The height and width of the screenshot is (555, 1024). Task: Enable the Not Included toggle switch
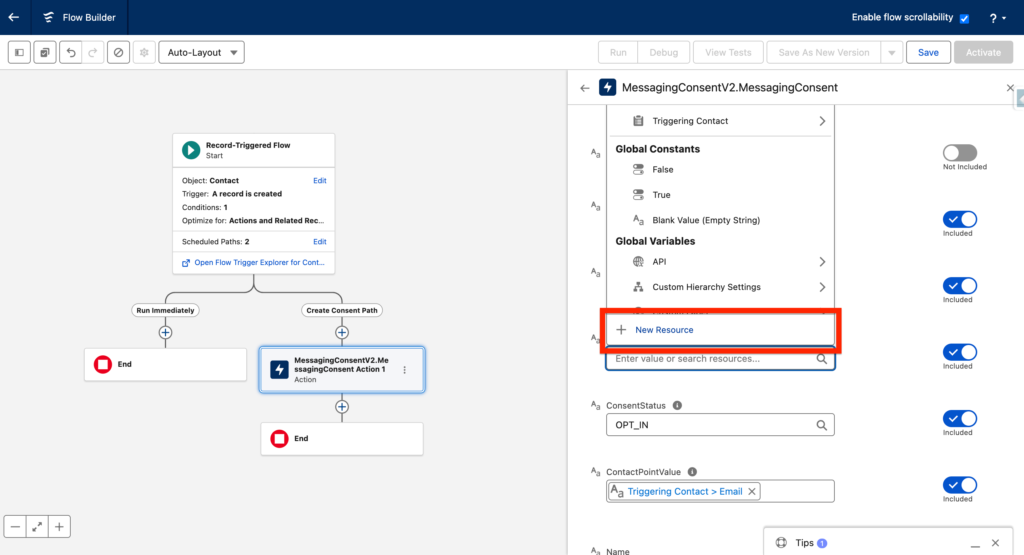point(959,153)
